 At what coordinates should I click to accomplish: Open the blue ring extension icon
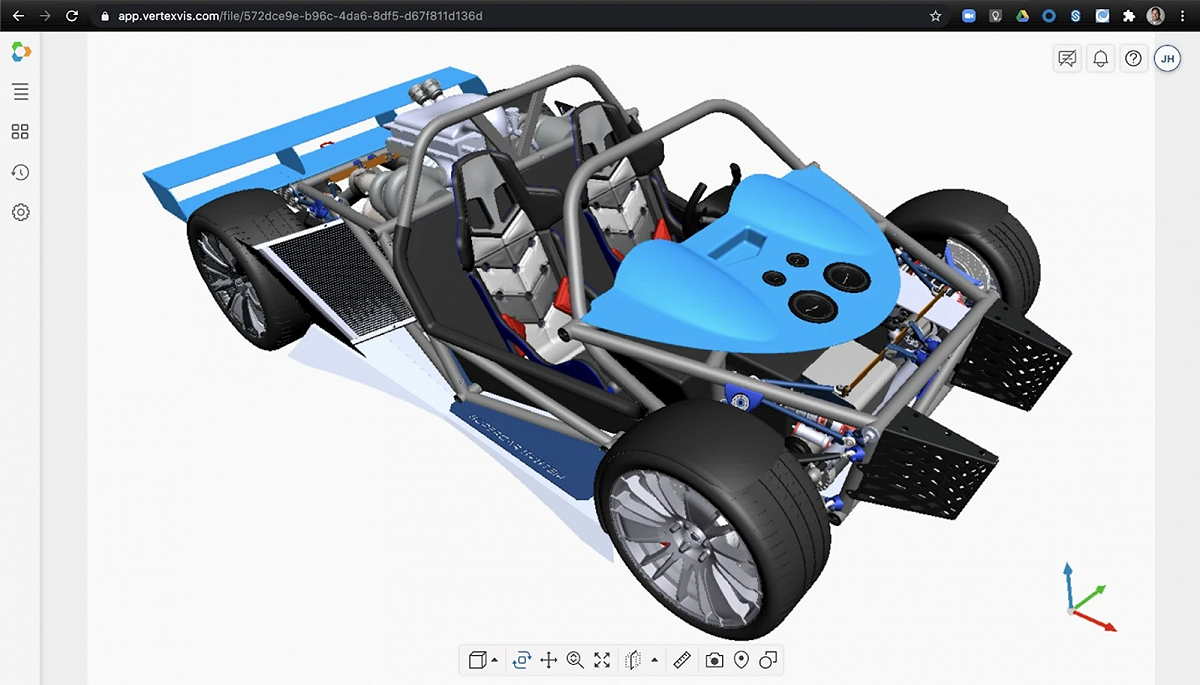coord(1049,16)
